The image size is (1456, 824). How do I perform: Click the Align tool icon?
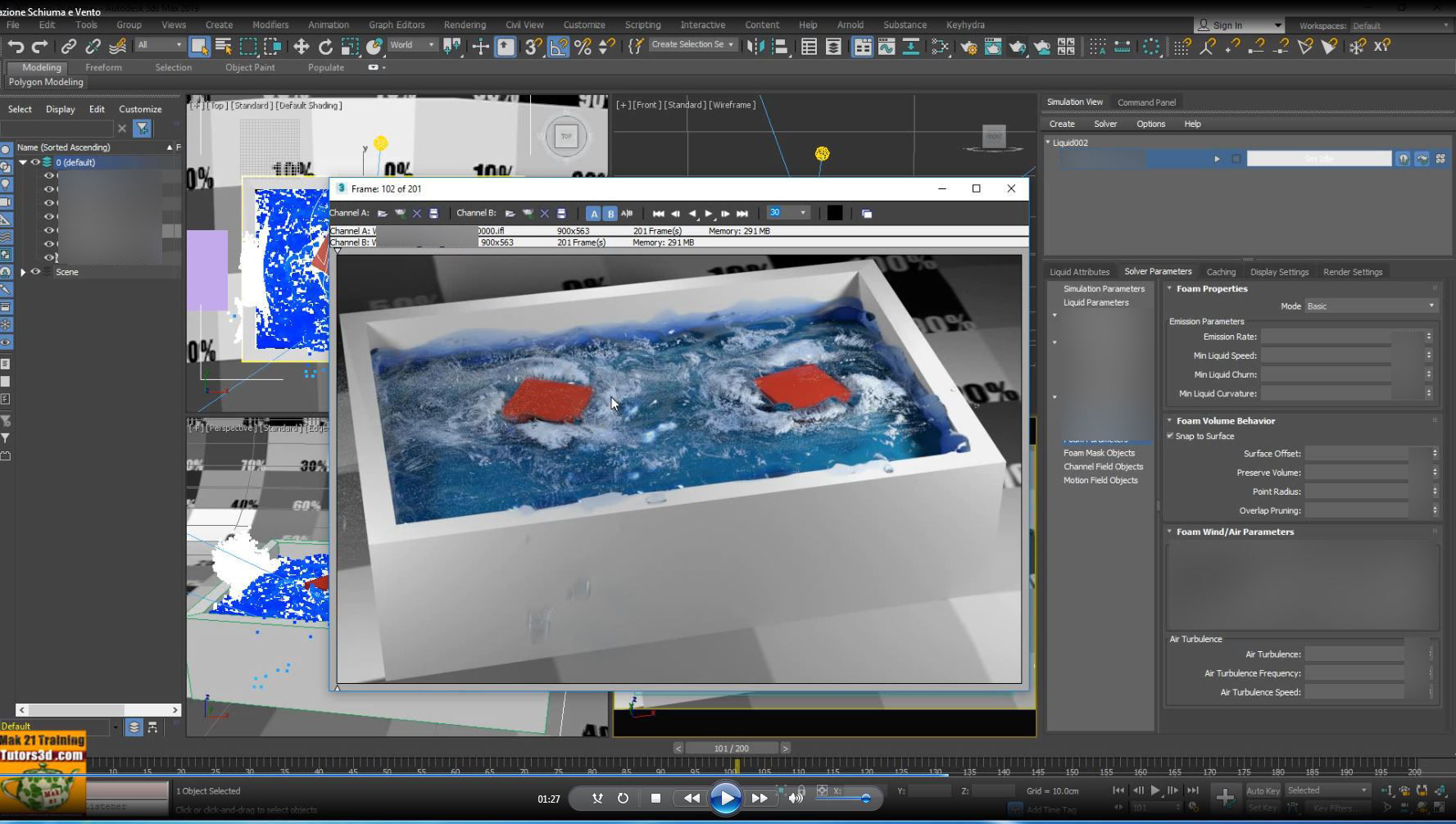pyautogui.click(x=780, y=47)
